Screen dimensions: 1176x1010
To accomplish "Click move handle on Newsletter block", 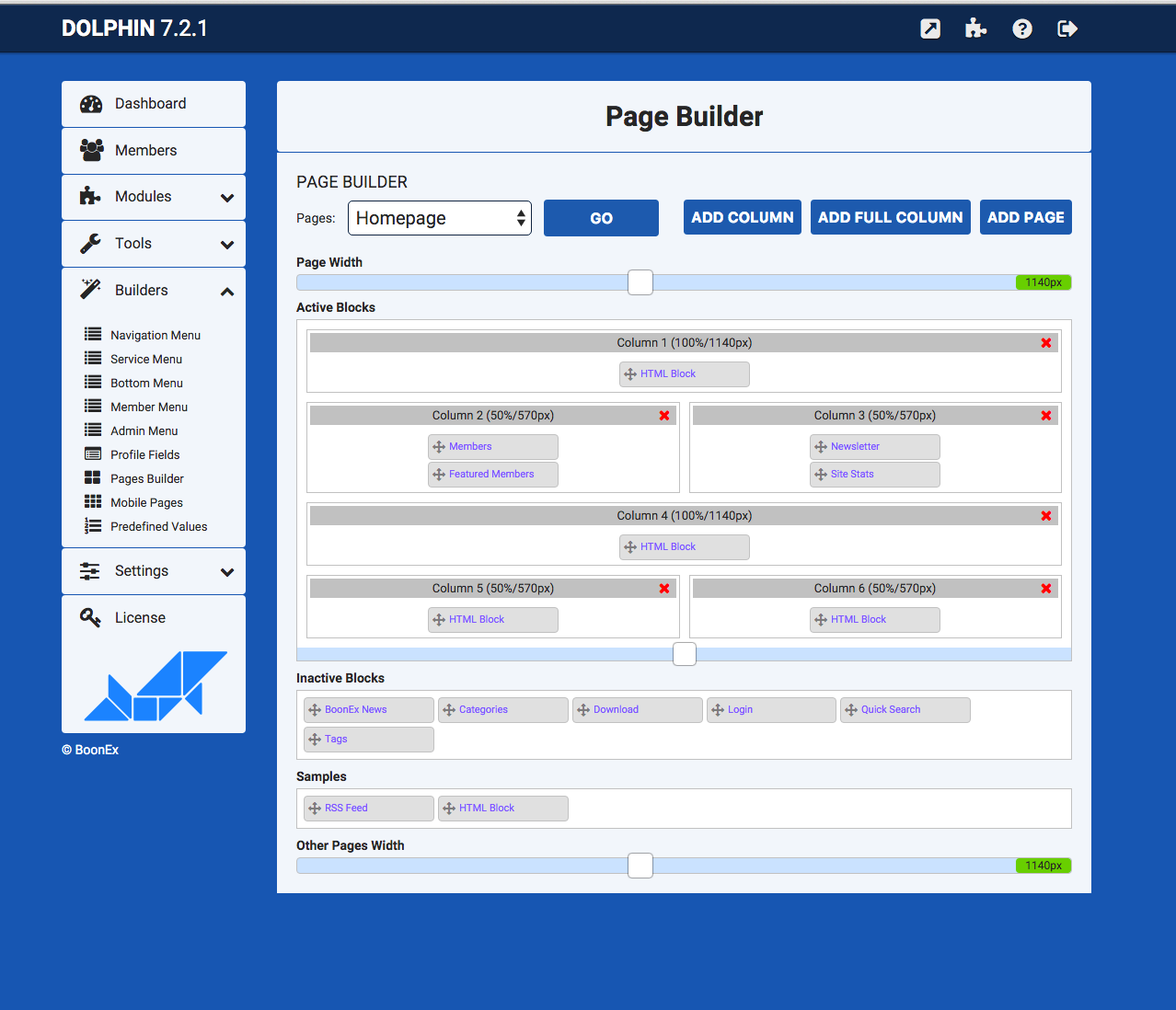I will point(821,447).
